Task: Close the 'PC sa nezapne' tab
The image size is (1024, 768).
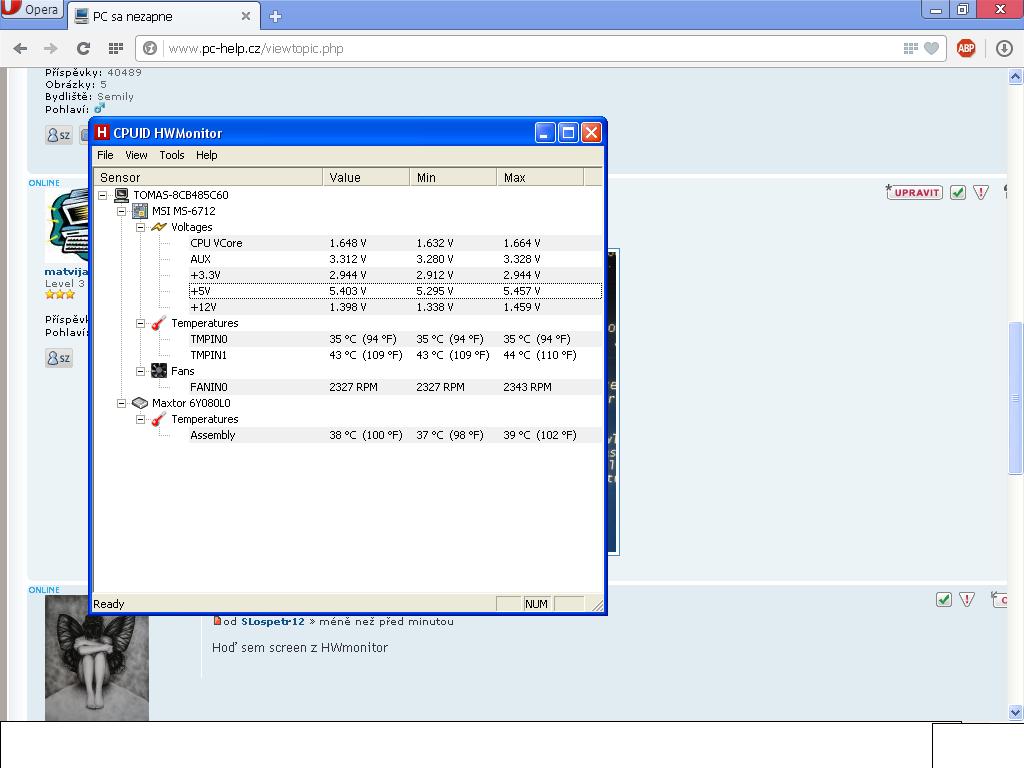Action: [x=246, y=16]
